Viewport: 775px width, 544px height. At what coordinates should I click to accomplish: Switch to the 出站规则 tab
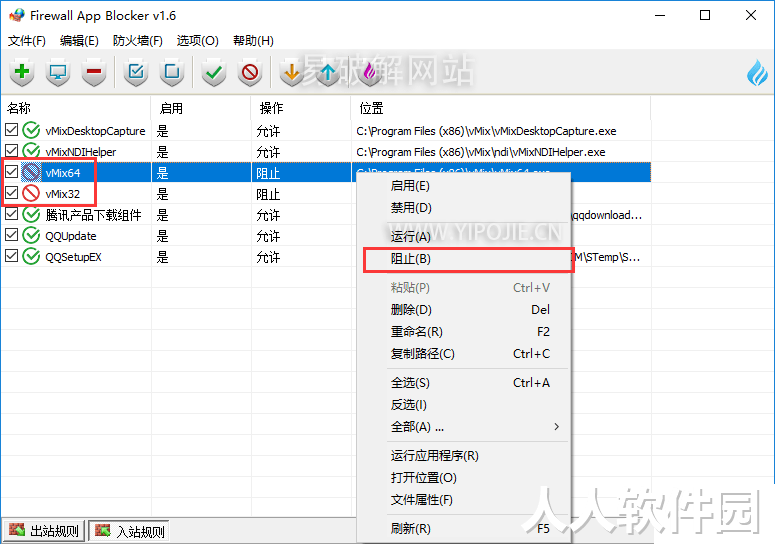(x=43, y=531)
